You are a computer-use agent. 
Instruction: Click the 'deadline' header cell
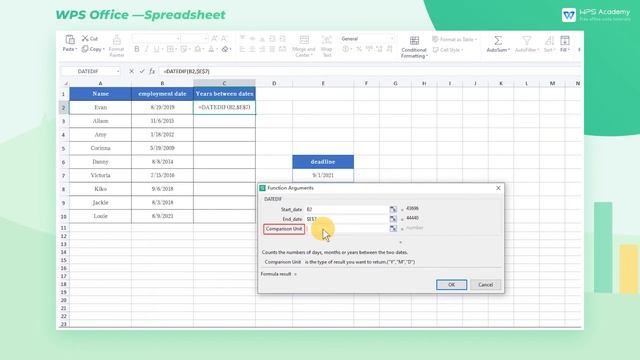point(323,162)
